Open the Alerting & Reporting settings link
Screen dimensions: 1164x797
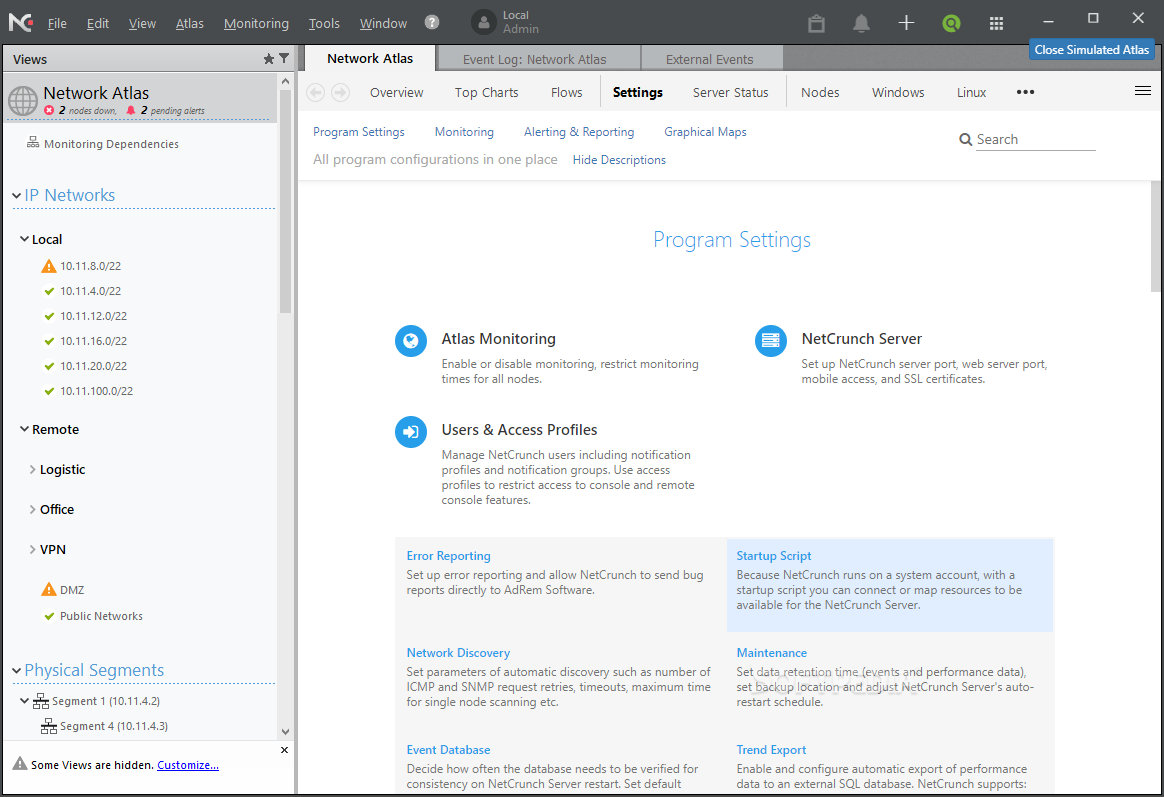click(579, 131)
